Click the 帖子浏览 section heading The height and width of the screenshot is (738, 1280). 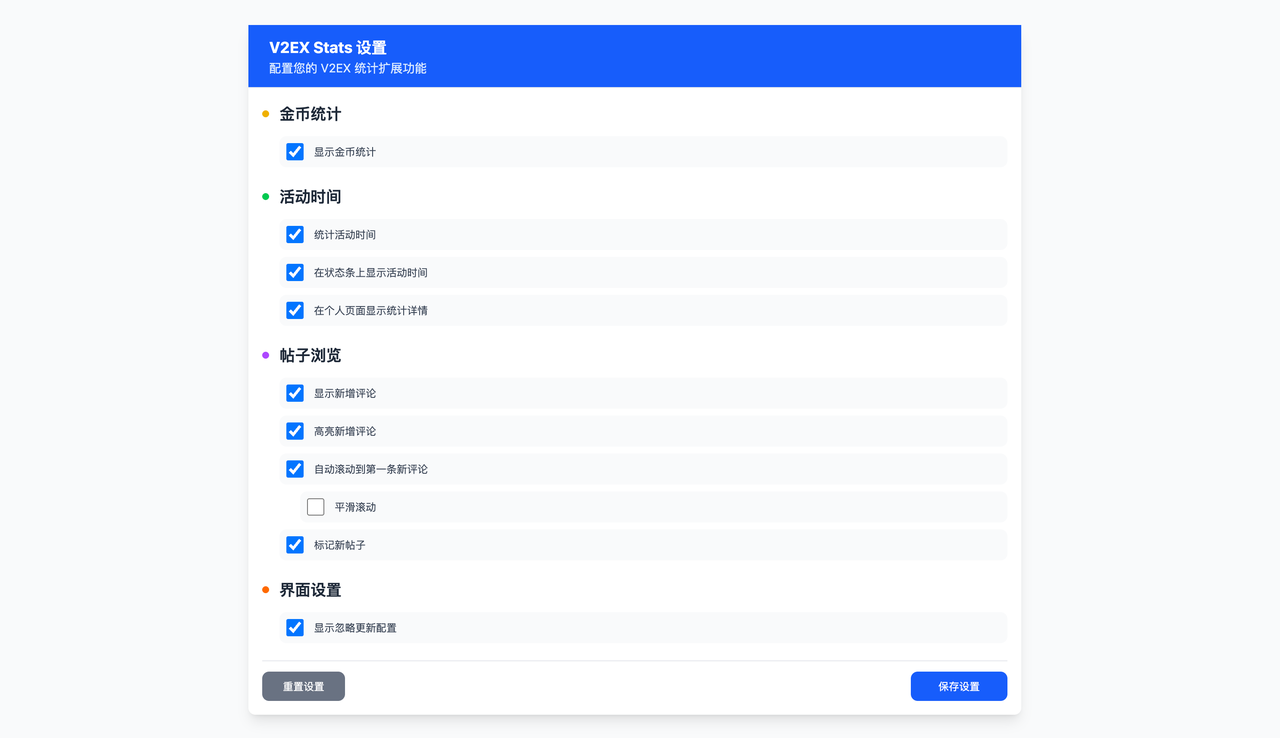pyautogui.click(x=310, y=355)
